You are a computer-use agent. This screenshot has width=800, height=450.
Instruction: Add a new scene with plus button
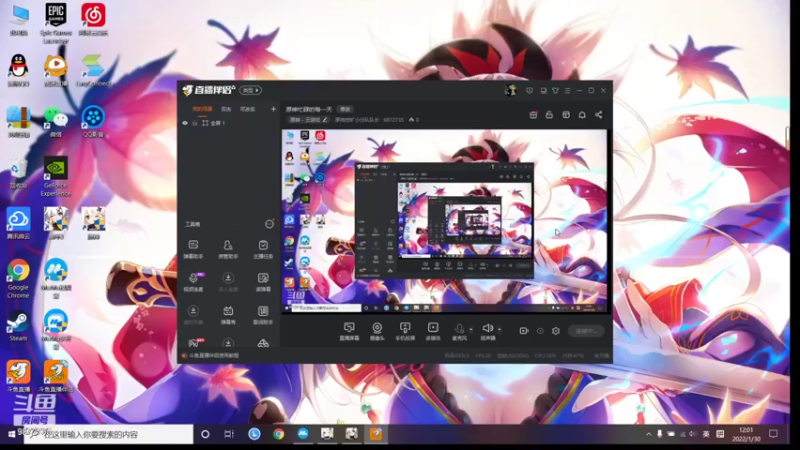[x=273, y=109]
